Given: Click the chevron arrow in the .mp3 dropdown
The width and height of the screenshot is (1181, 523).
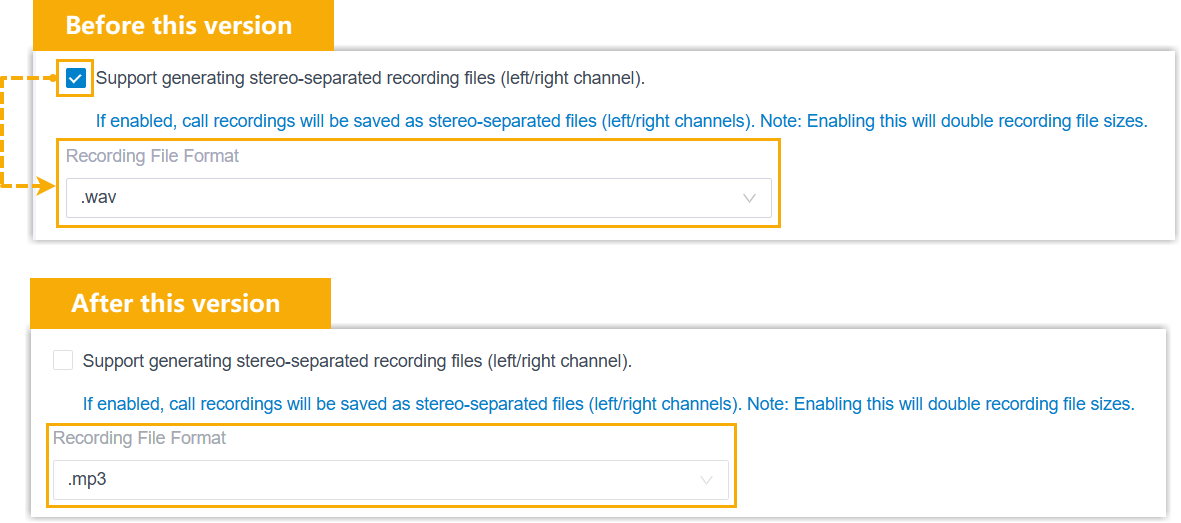Looking at the screenshot, I should 707,480.
